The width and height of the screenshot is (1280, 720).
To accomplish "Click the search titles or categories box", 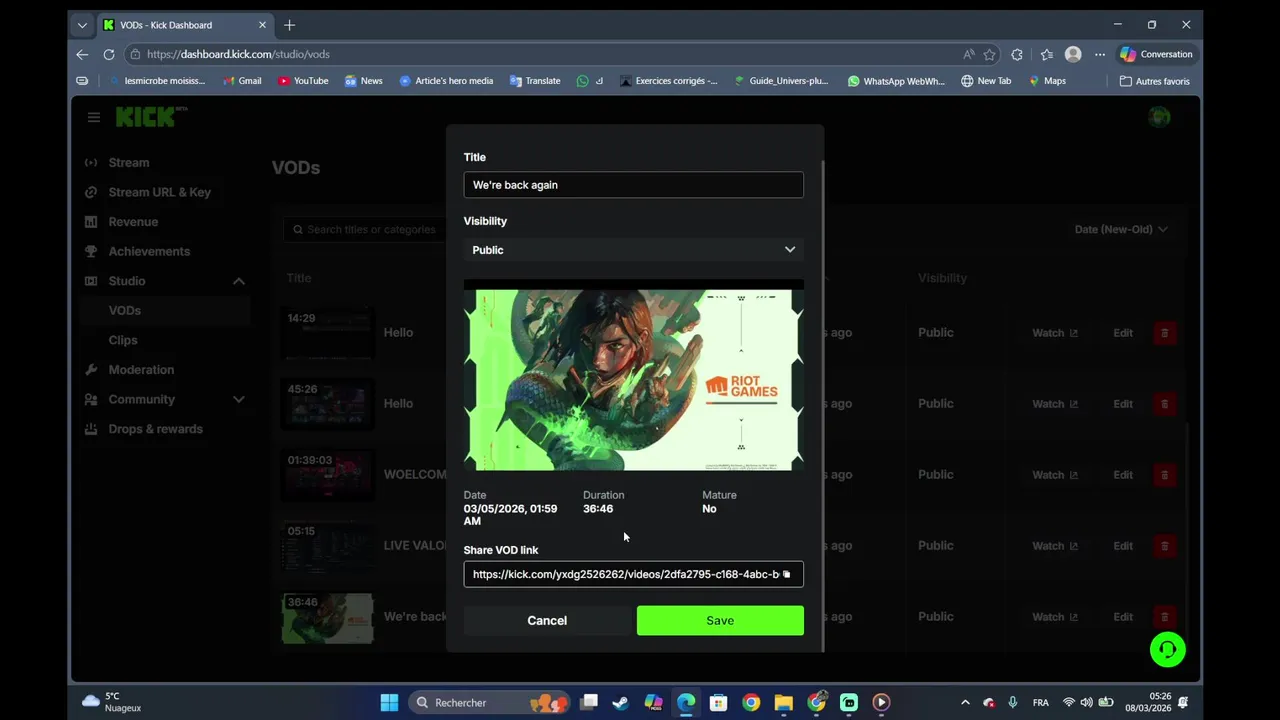I will 366,230.
